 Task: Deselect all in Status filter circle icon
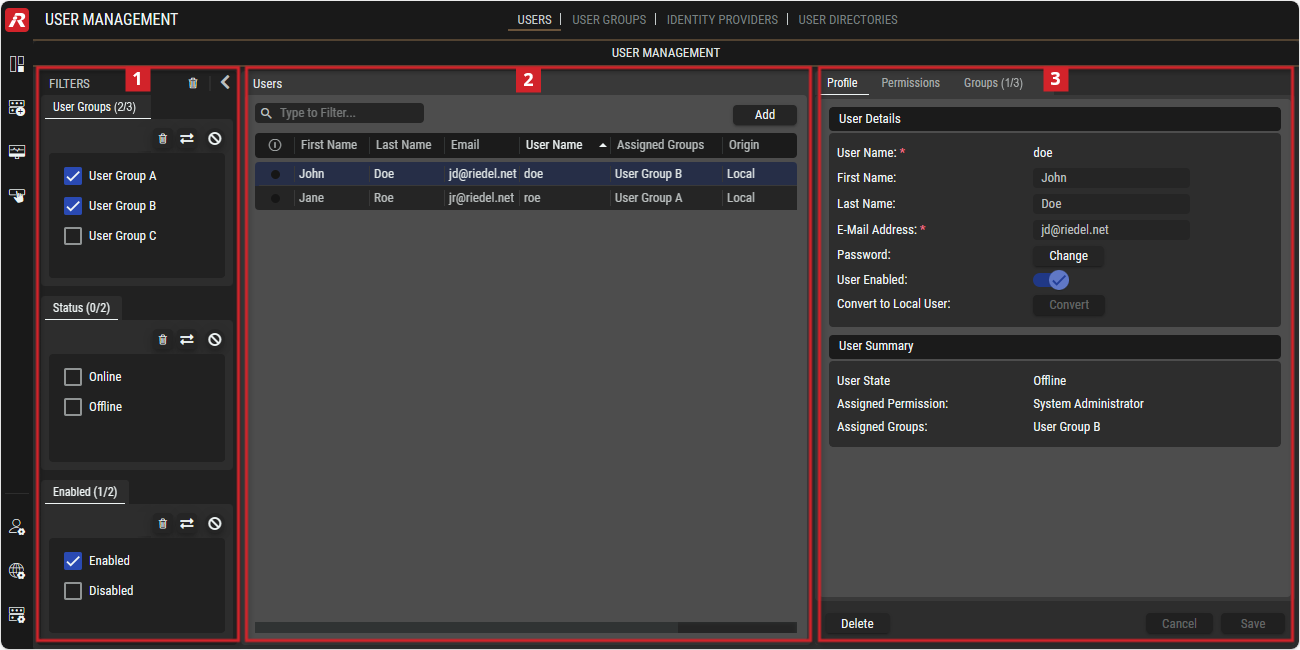pos(215,340)
